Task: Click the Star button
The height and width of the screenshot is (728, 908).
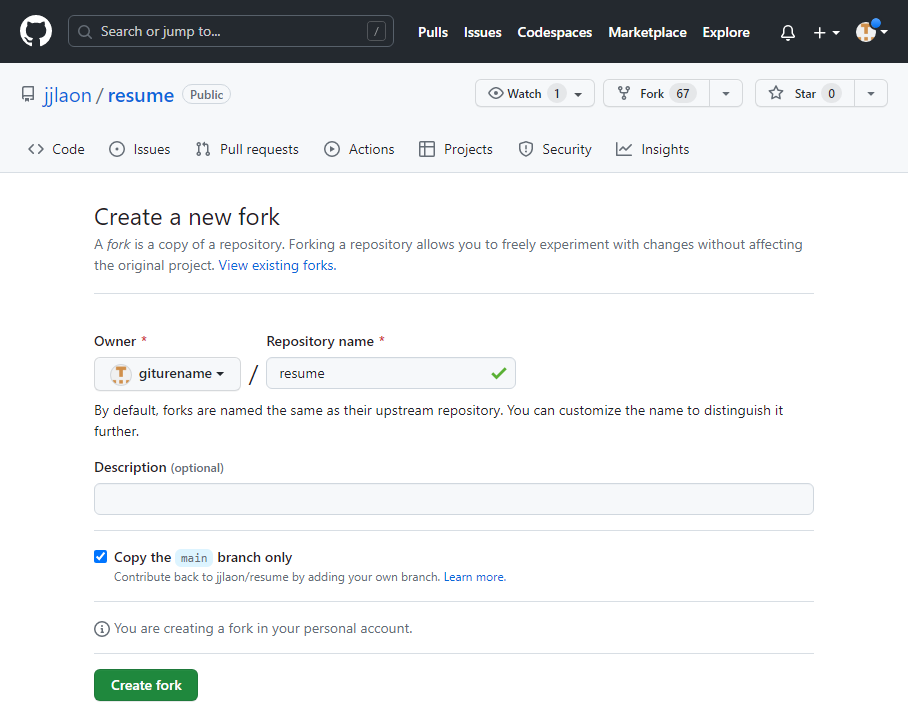Action: tap(805, 93)
